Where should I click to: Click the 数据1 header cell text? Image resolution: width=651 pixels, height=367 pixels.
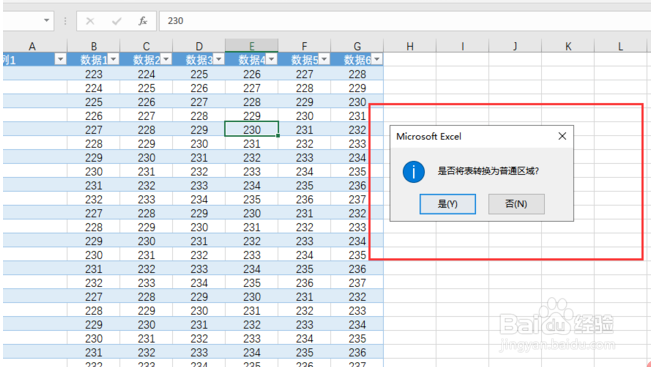[x=93, y=60]
